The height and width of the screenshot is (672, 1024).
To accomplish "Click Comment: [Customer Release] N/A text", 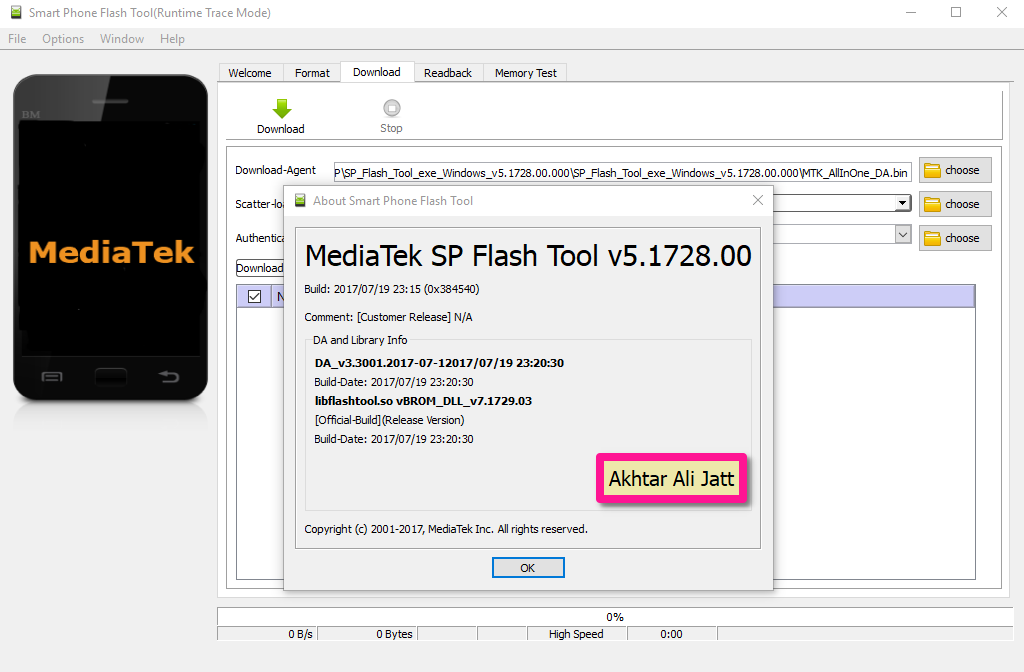I will (x=389, y=317).
